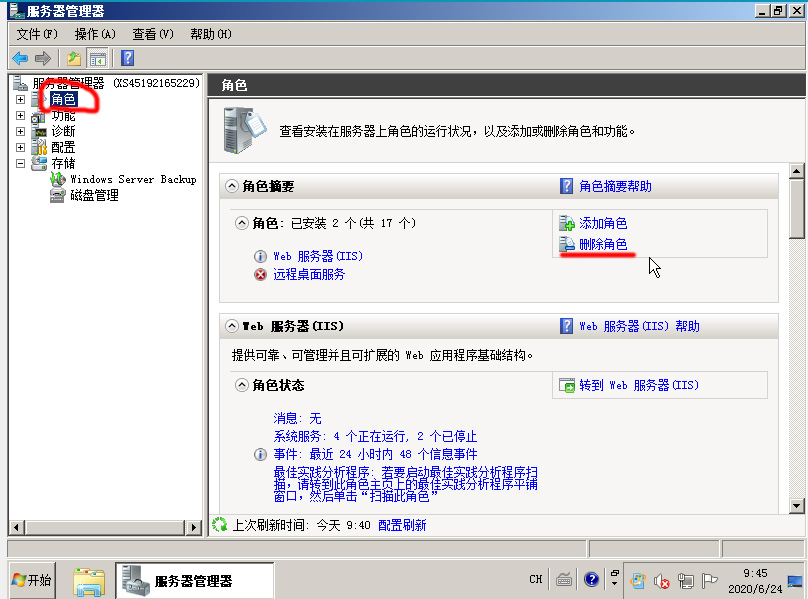This screenshot has height=599, width=808.
Task: Click the back arrow toolbar icon
Action: 20,58
